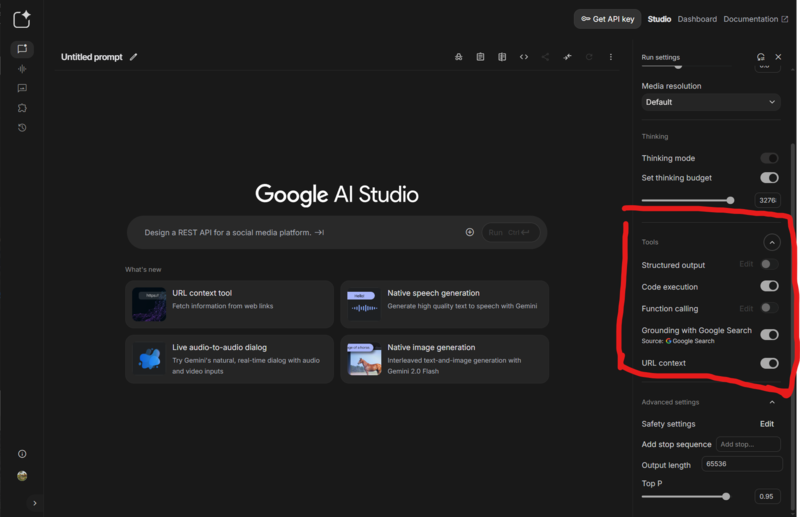800x517 pixels.
Task: Click the Run button
Action: [510, 233]
